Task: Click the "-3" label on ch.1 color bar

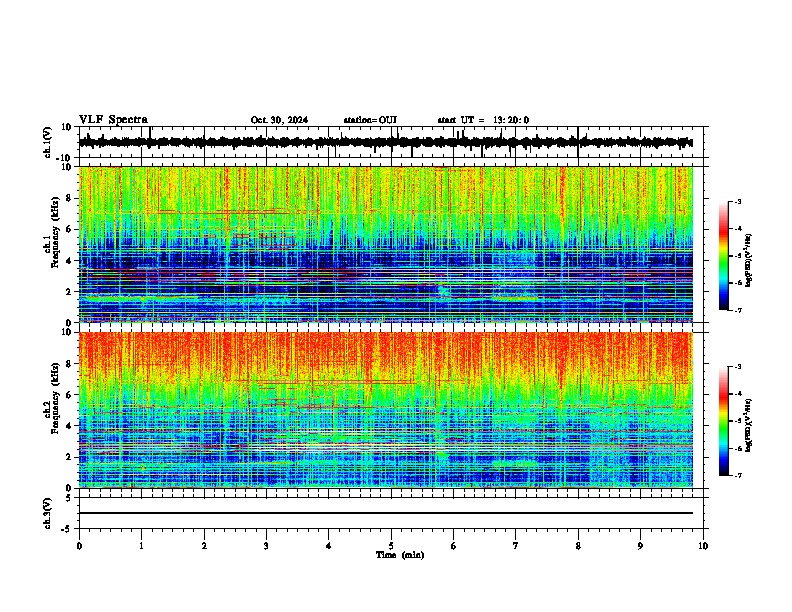Action: pyautogui.click(x=737, y=201)
